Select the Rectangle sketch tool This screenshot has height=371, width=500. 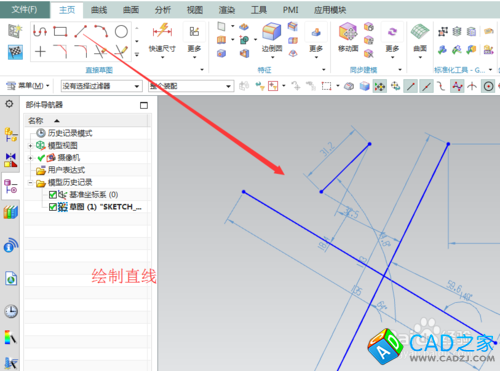click(60, 32)
